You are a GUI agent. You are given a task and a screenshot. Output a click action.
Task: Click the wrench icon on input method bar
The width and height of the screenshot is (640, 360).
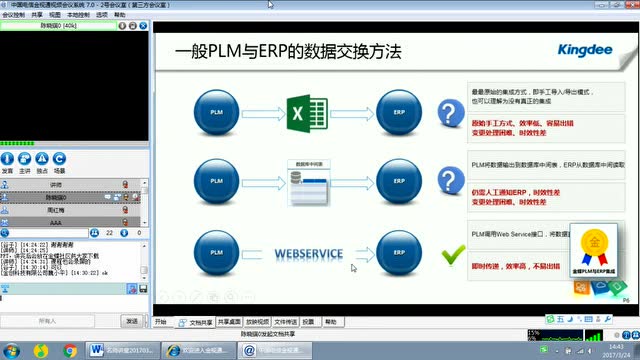608,319
